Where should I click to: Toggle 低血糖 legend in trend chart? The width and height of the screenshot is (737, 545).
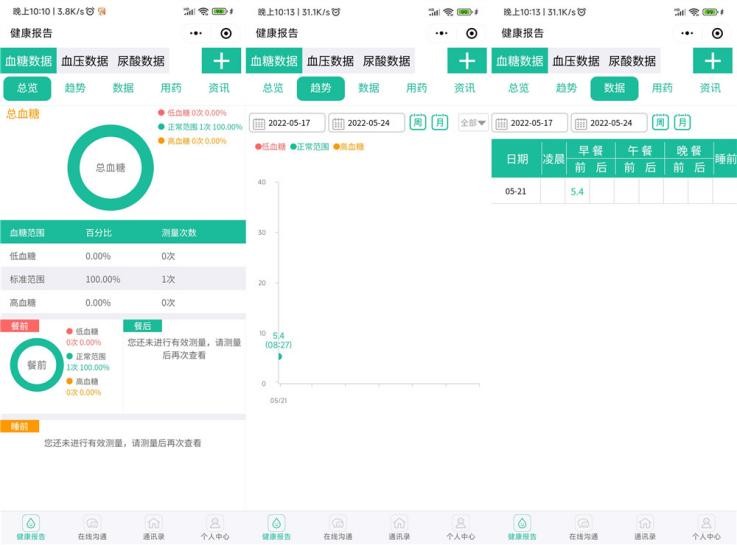(x=270, y=147)
